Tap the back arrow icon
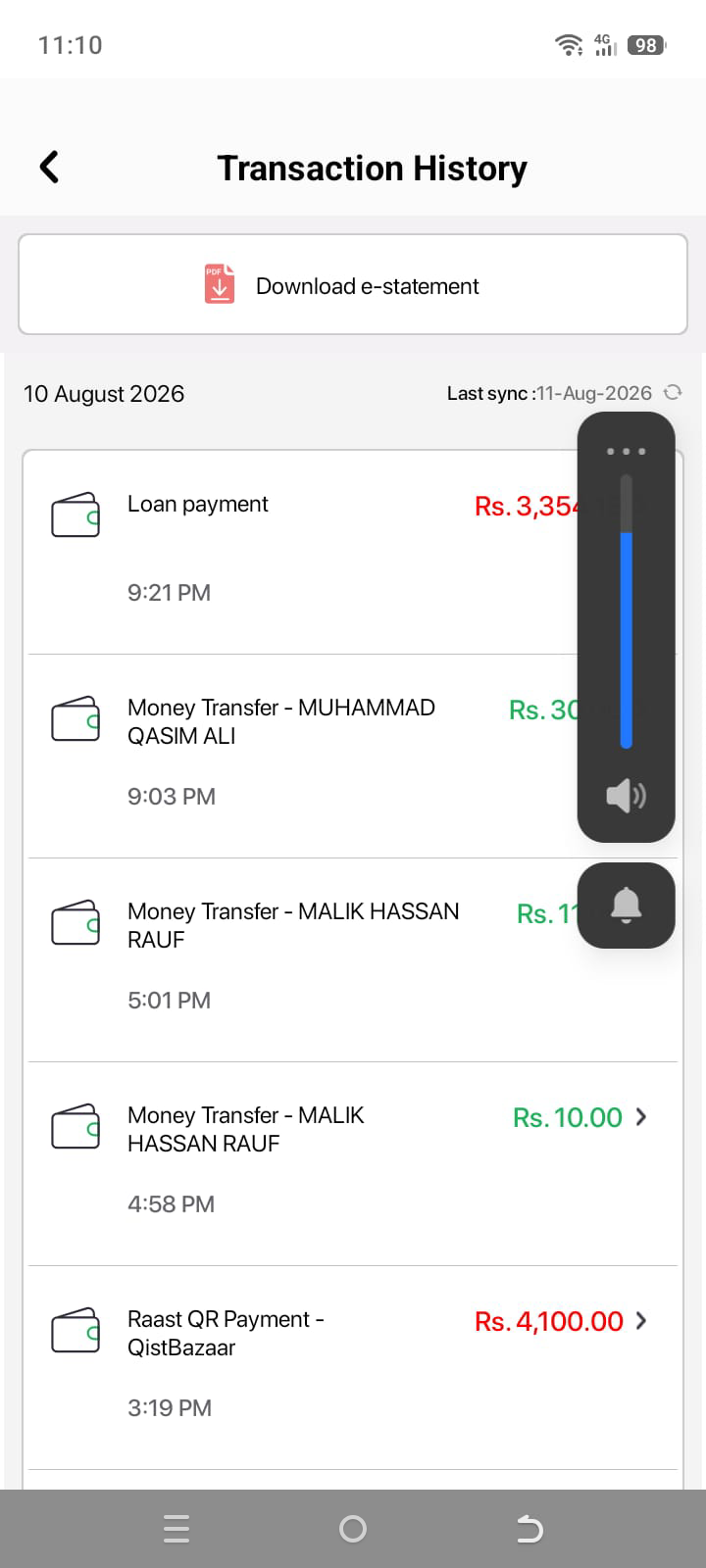 point(49,167)
